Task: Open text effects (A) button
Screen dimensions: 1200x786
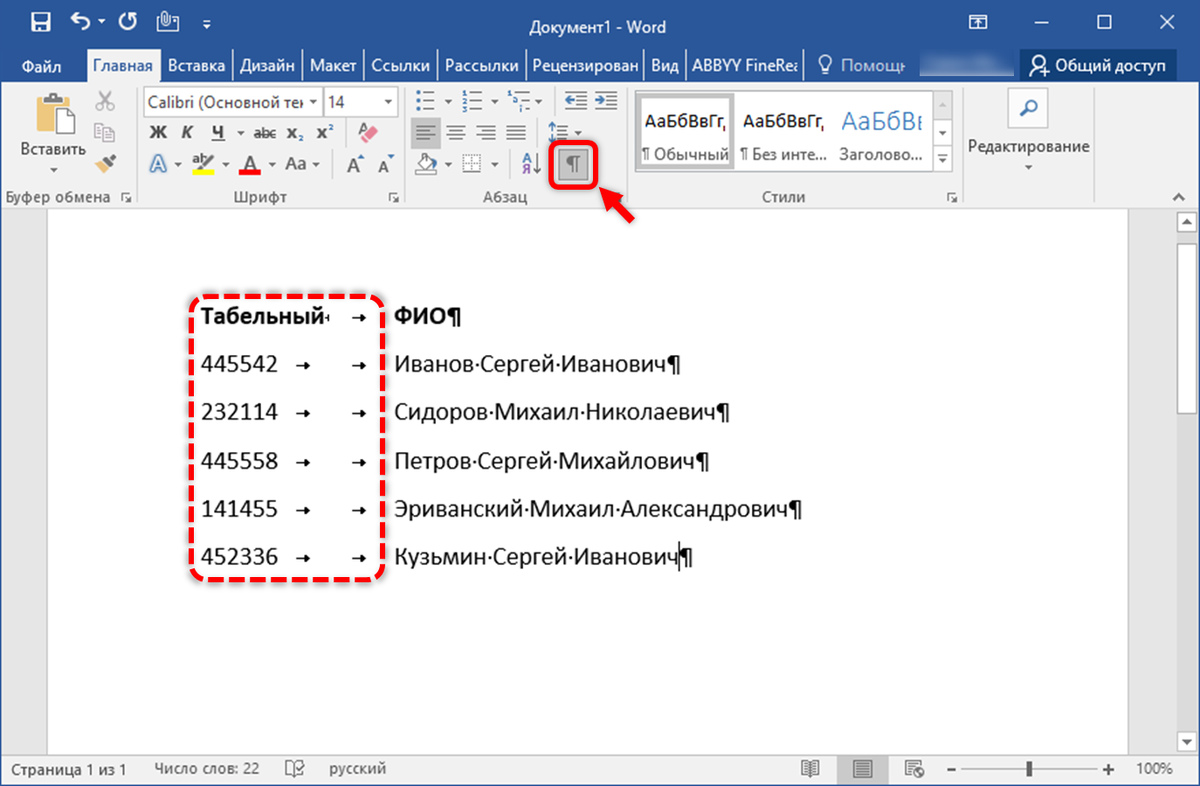Action: pos(158,164)
